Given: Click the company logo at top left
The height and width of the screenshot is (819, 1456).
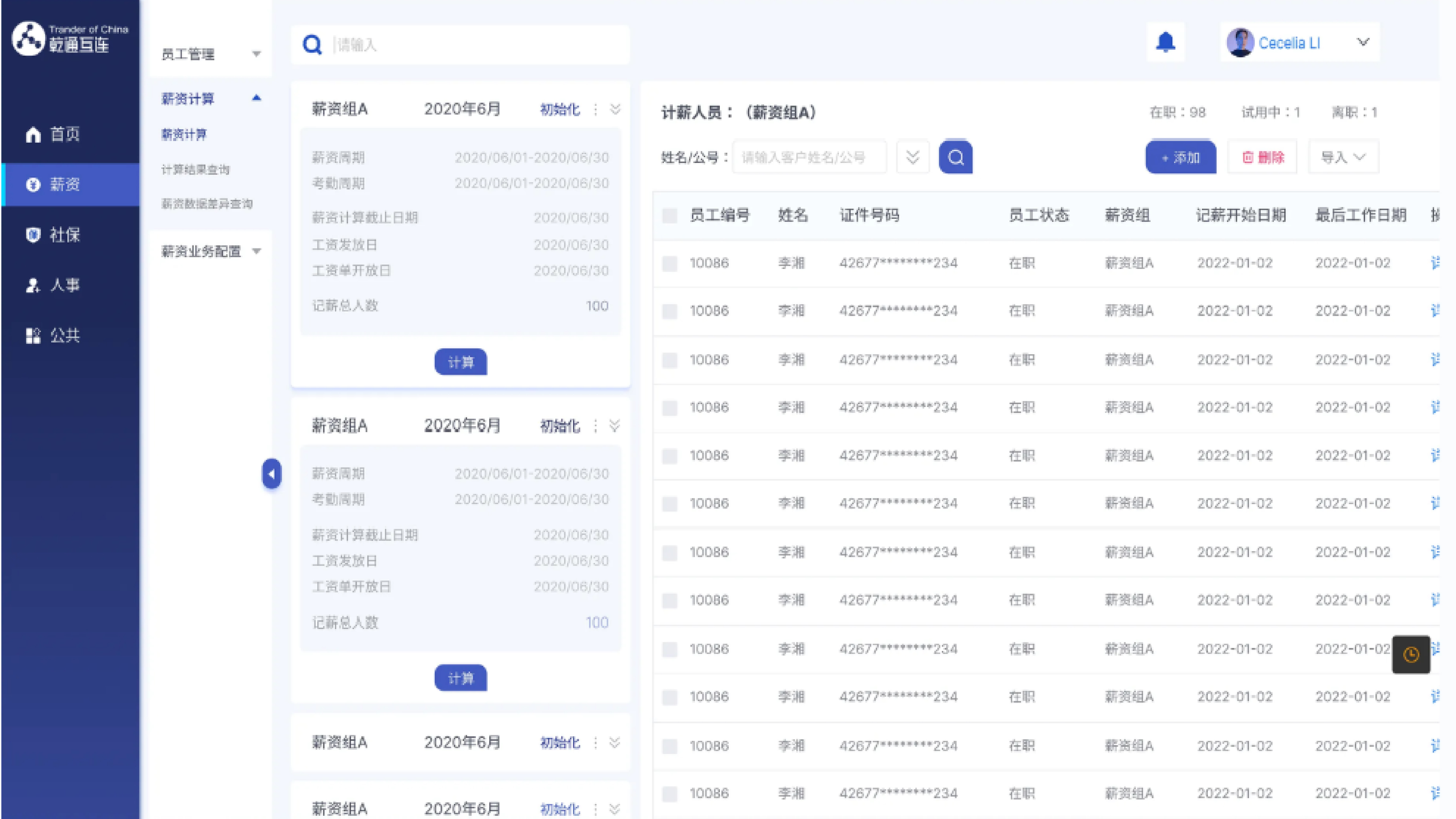Looking at the screenshot, I should [x=70, y=39].
